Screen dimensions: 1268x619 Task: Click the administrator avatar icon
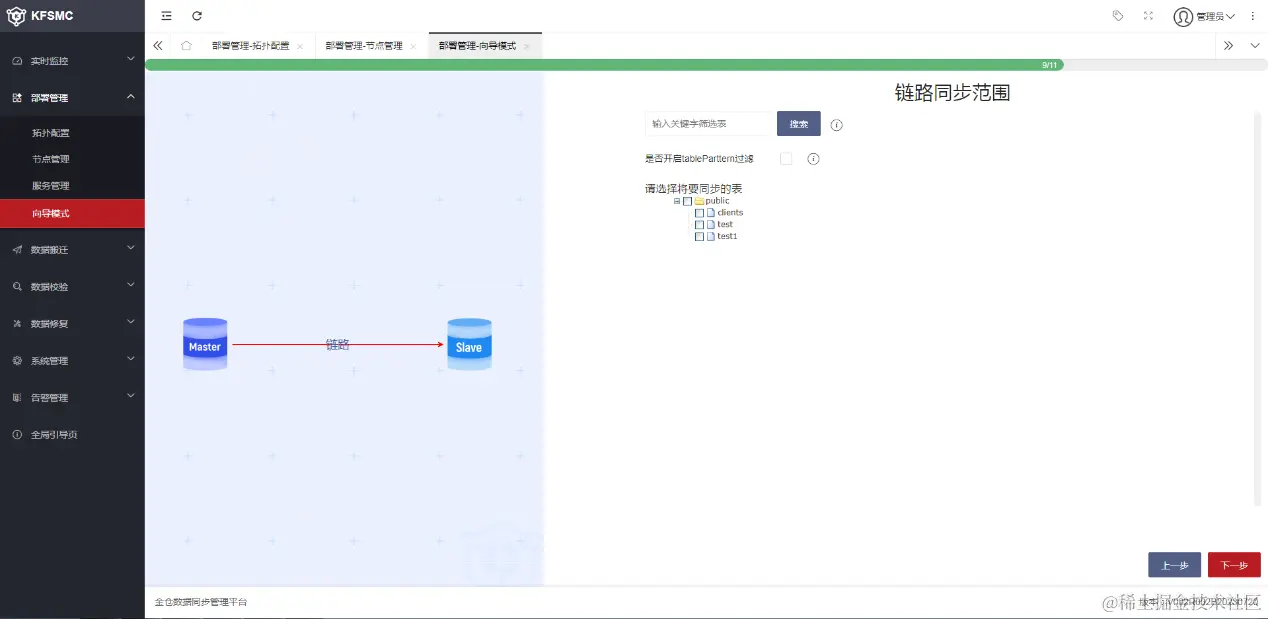click(x=1183, y=16)
